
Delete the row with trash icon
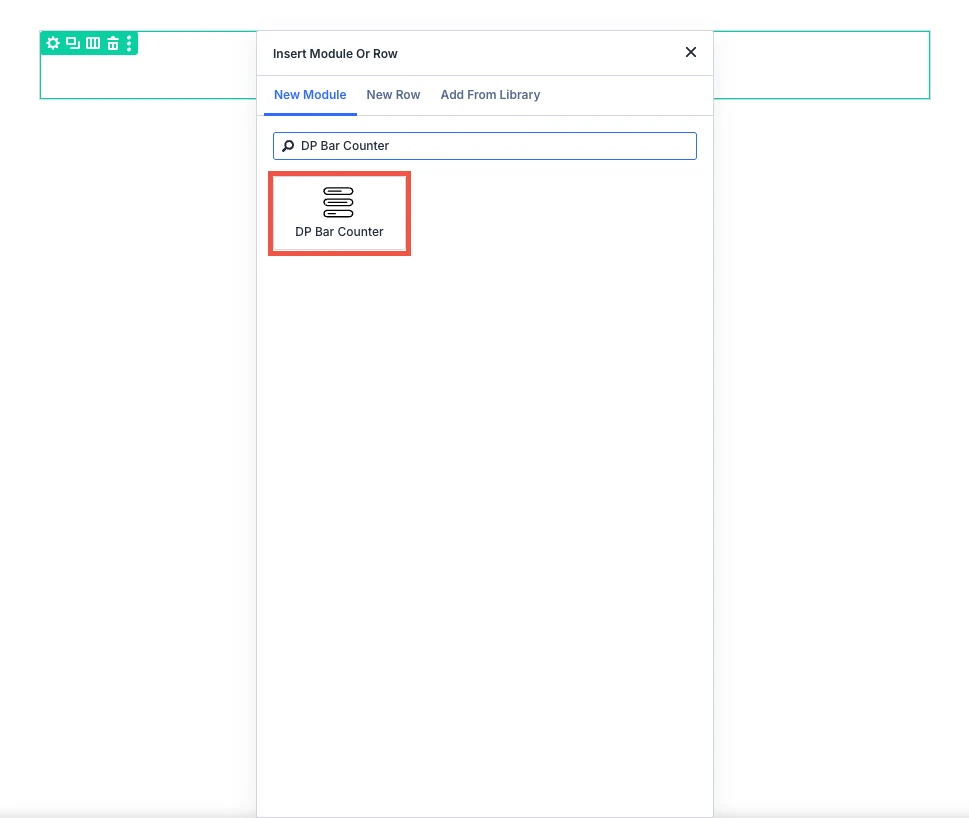[112, 43]
